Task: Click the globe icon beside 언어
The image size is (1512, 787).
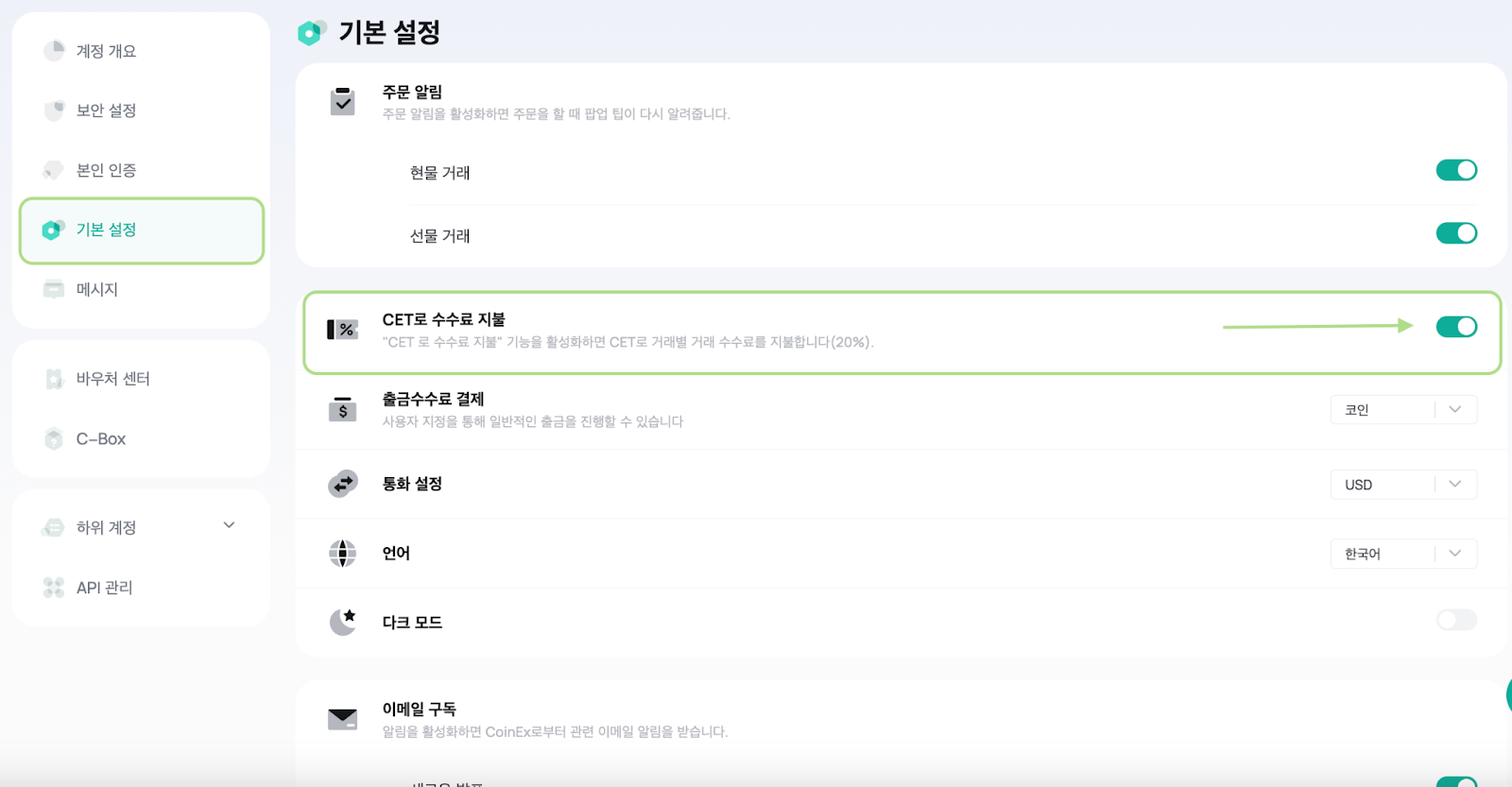Action: [x=342, y=553]
